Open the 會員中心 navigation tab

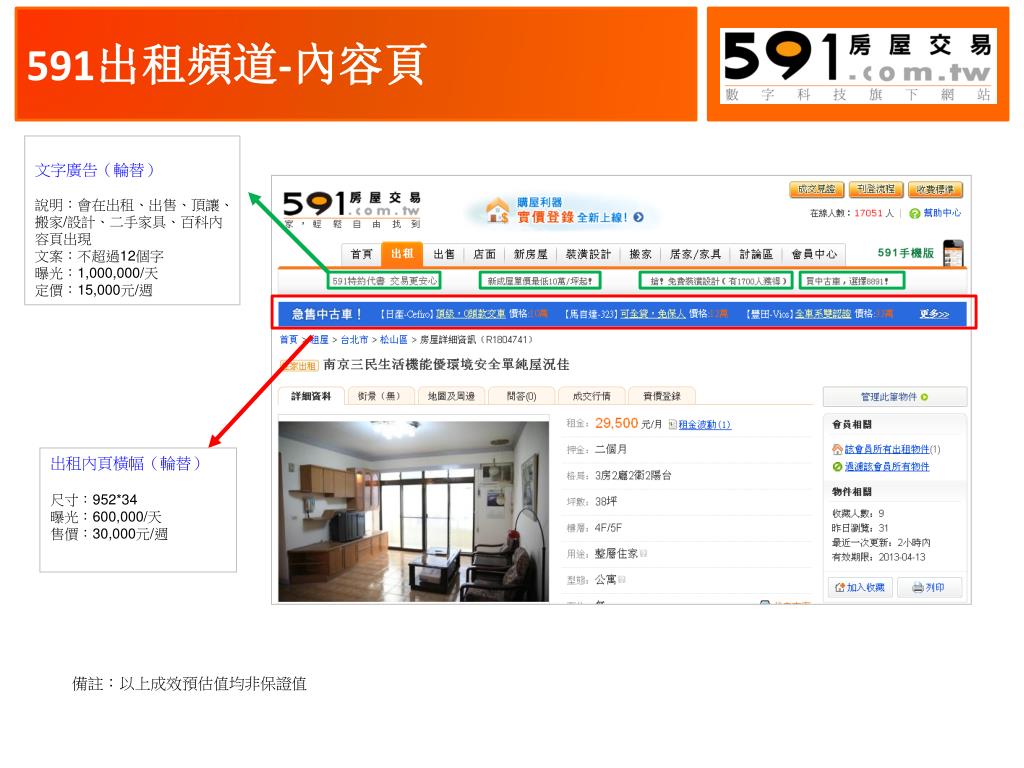pos(814,254)
